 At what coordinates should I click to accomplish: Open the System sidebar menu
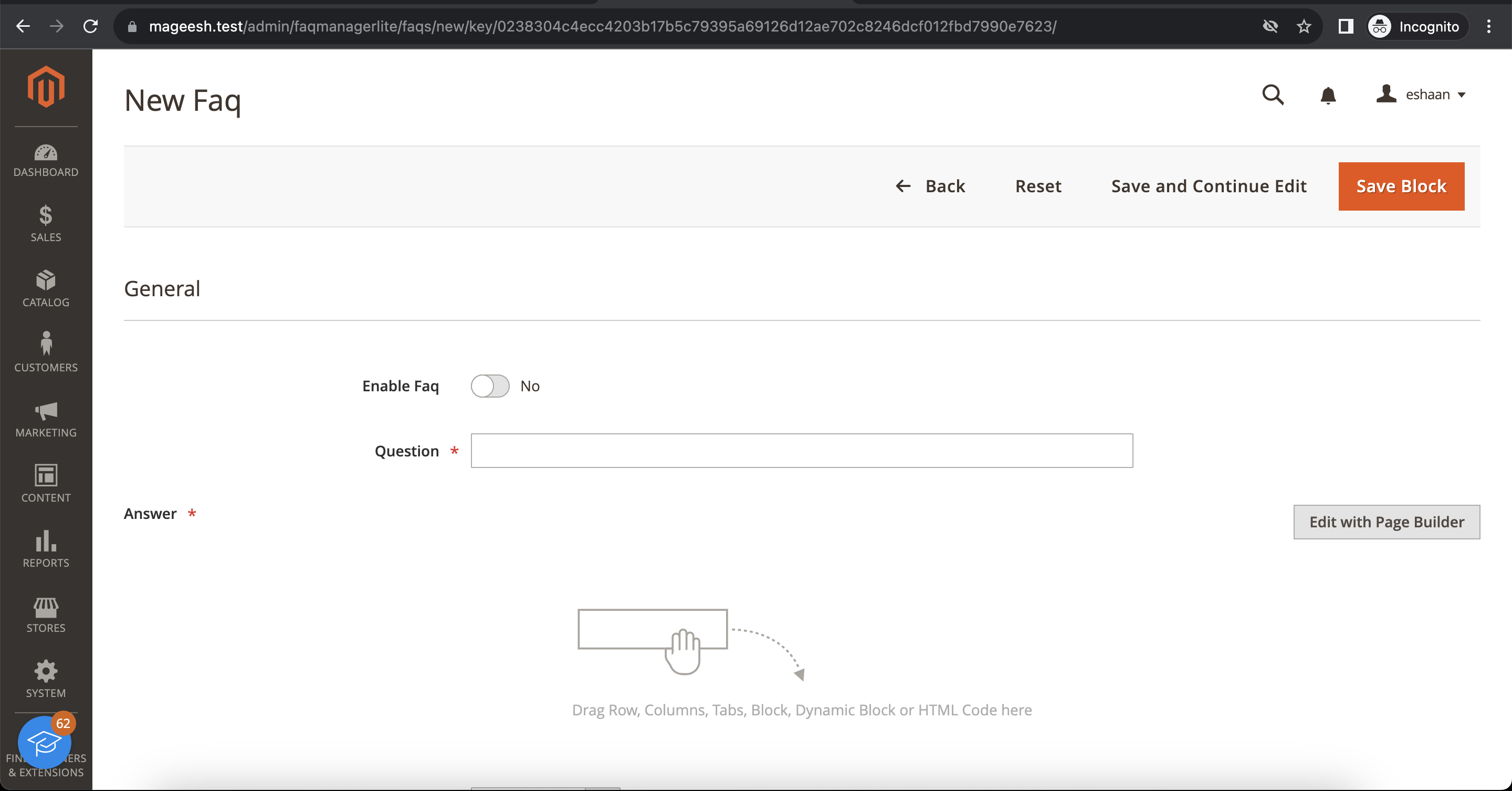point(46,680)
